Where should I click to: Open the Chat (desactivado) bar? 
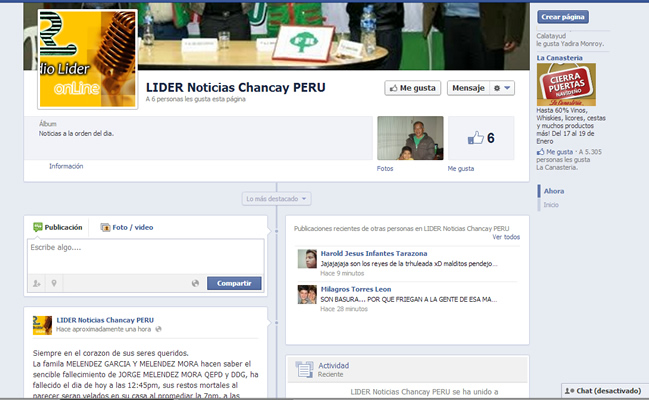point(605,390)
